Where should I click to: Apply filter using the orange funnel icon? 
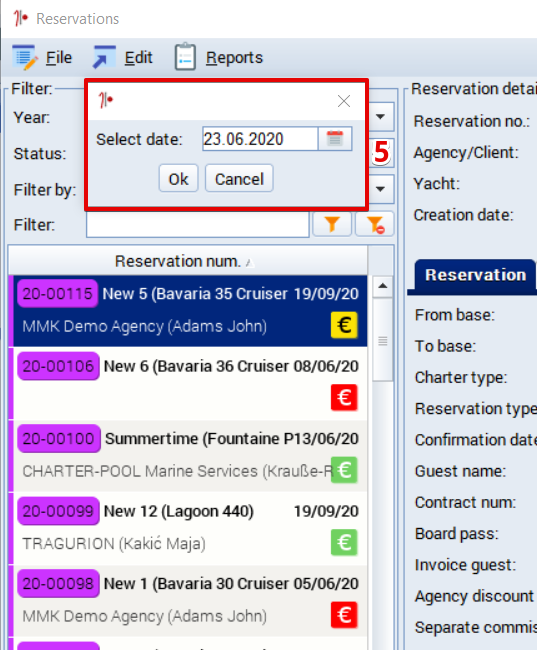click(x=332, y=224)
